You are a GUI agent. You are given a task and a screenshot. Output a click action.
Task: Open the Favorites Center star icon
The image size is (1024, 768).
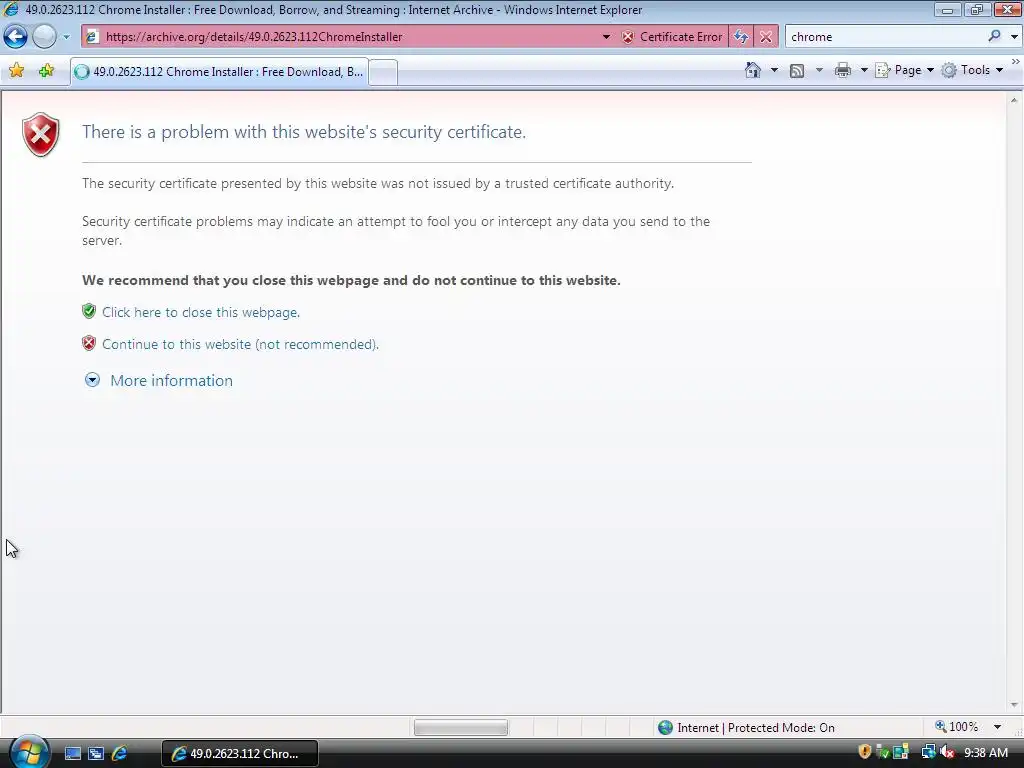17,71
